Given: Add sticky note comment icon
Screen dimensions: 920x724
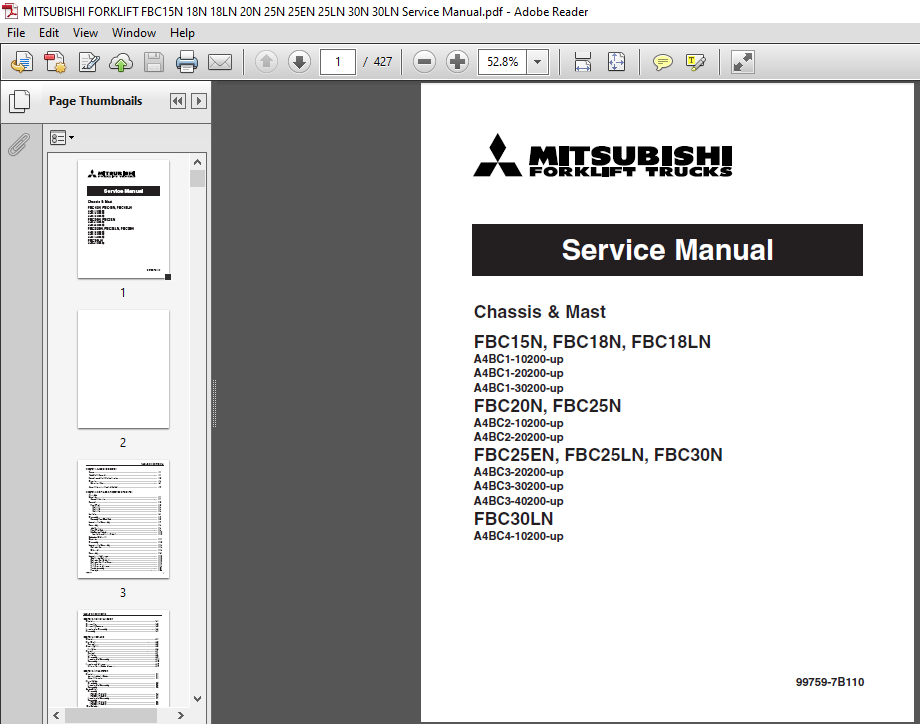Looking at the screenshot, I should click(662, 62).
